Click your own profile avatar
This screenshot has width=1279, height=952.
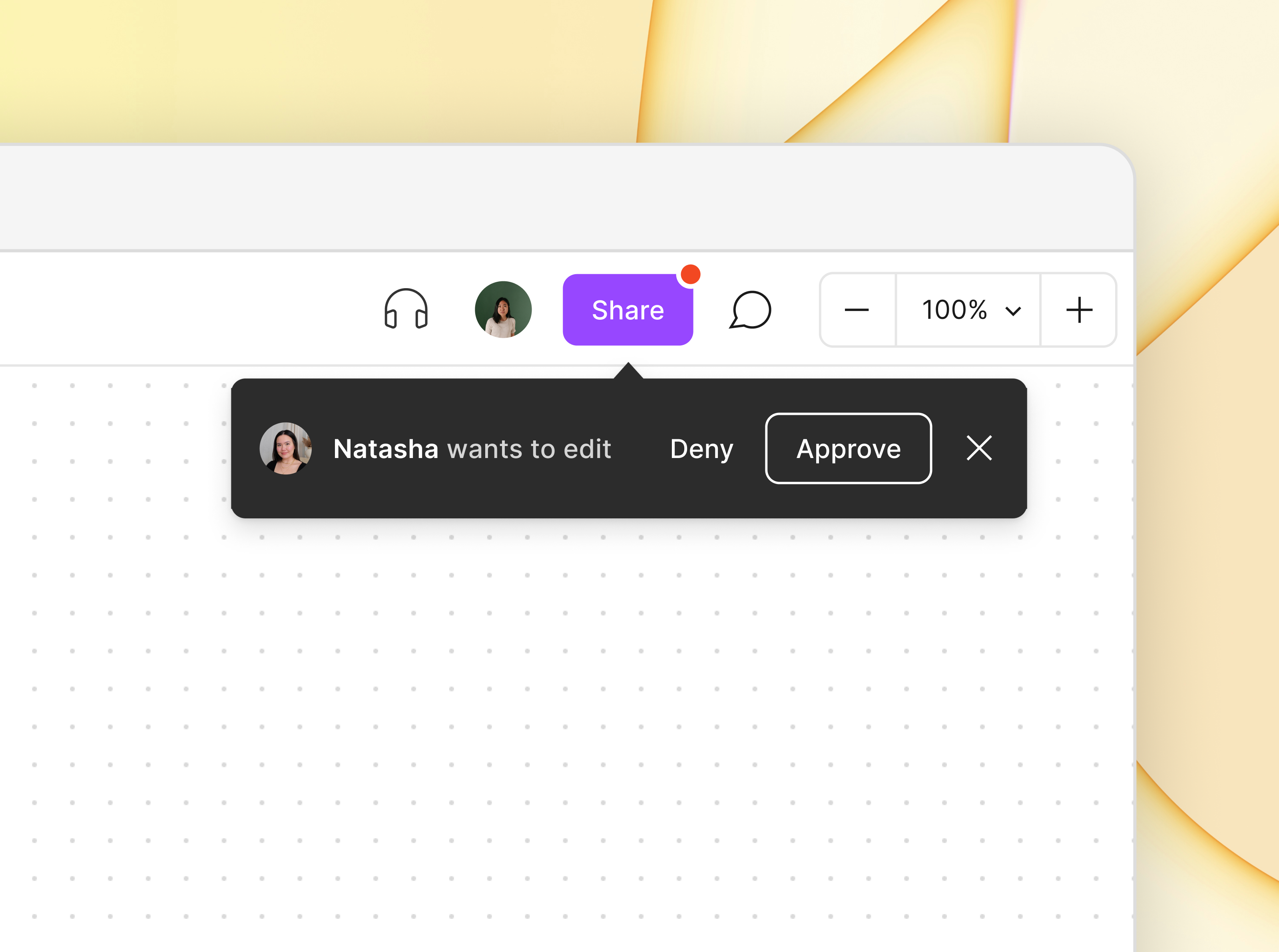[x=503, y=310]
